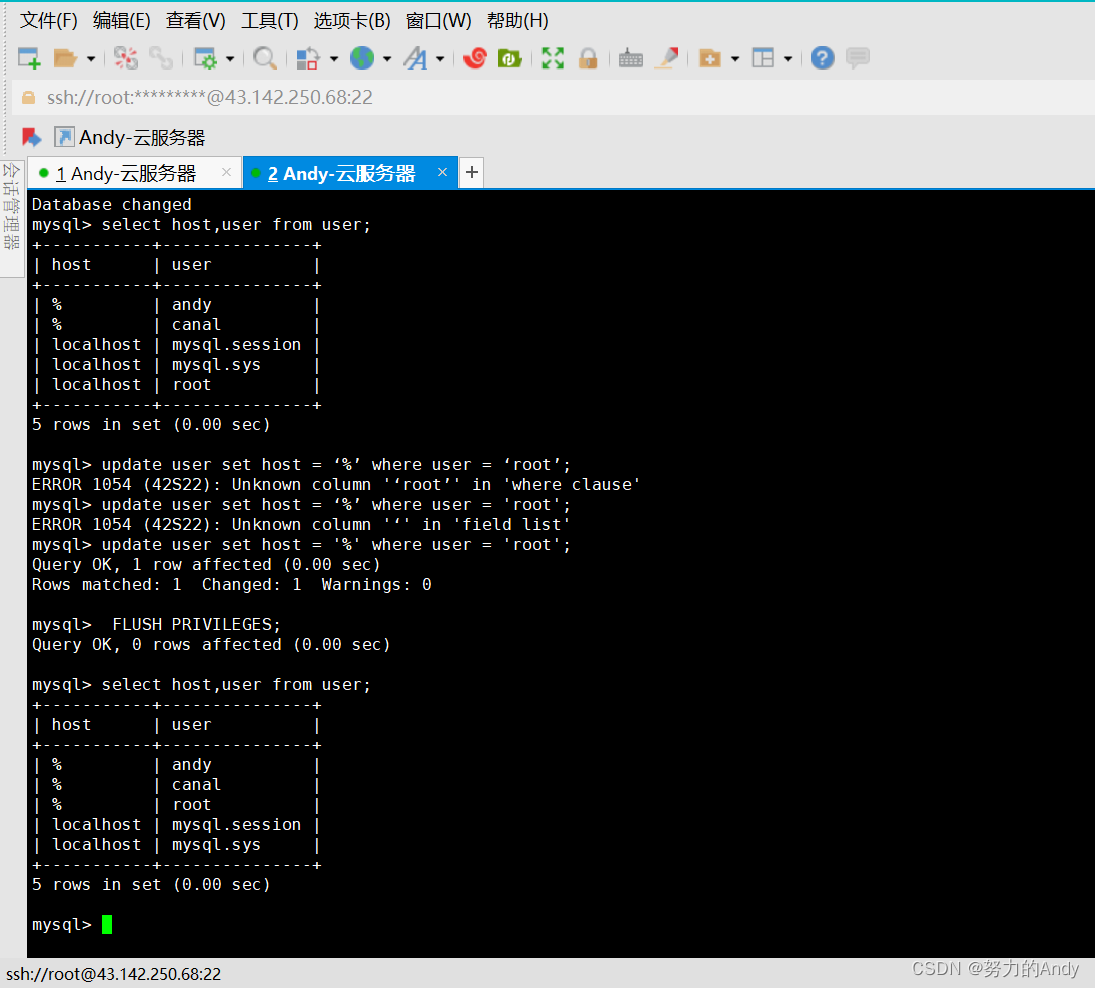Click the Session Properties gear icon
1095x988 pixels.
coord(205,59)
